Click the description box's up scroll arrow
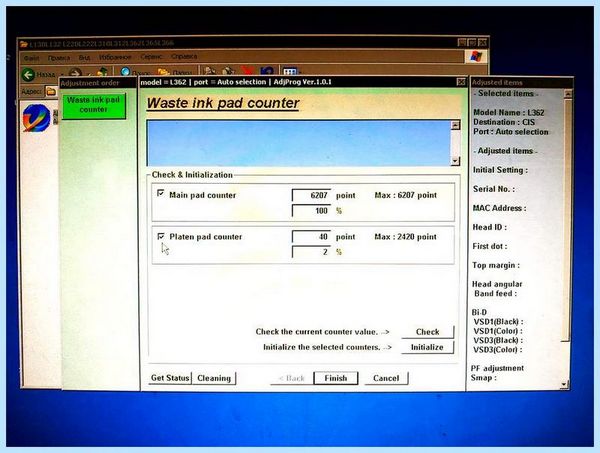This screenshot has height=453, width=600. (455, 125)
